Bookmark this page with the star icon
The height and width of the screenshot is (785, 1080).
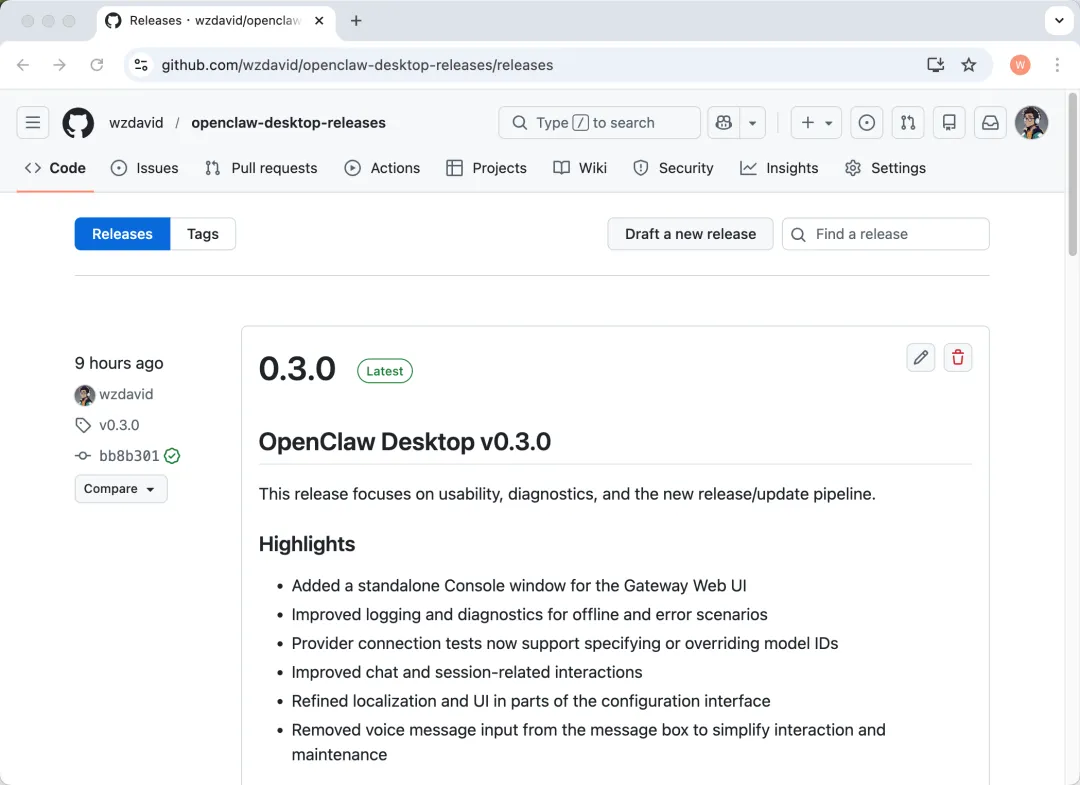point(968,65)
